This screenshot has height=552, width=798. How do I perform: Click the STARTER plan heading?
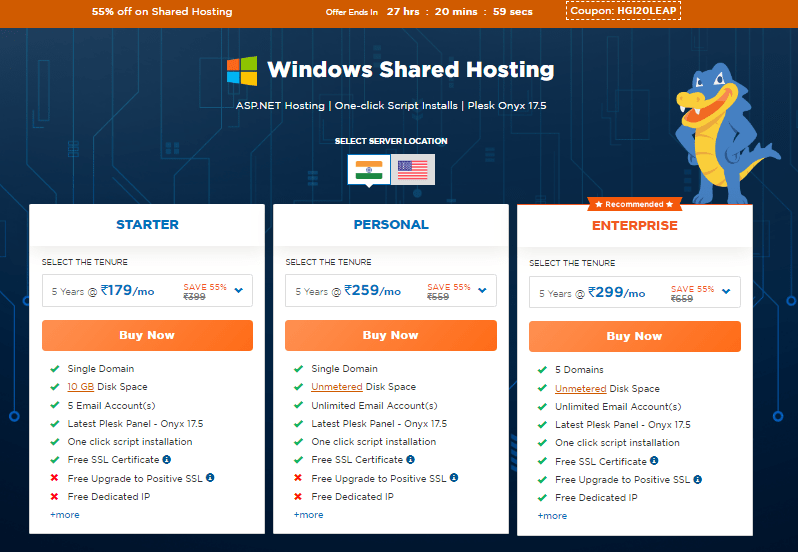tap(147, 224)
